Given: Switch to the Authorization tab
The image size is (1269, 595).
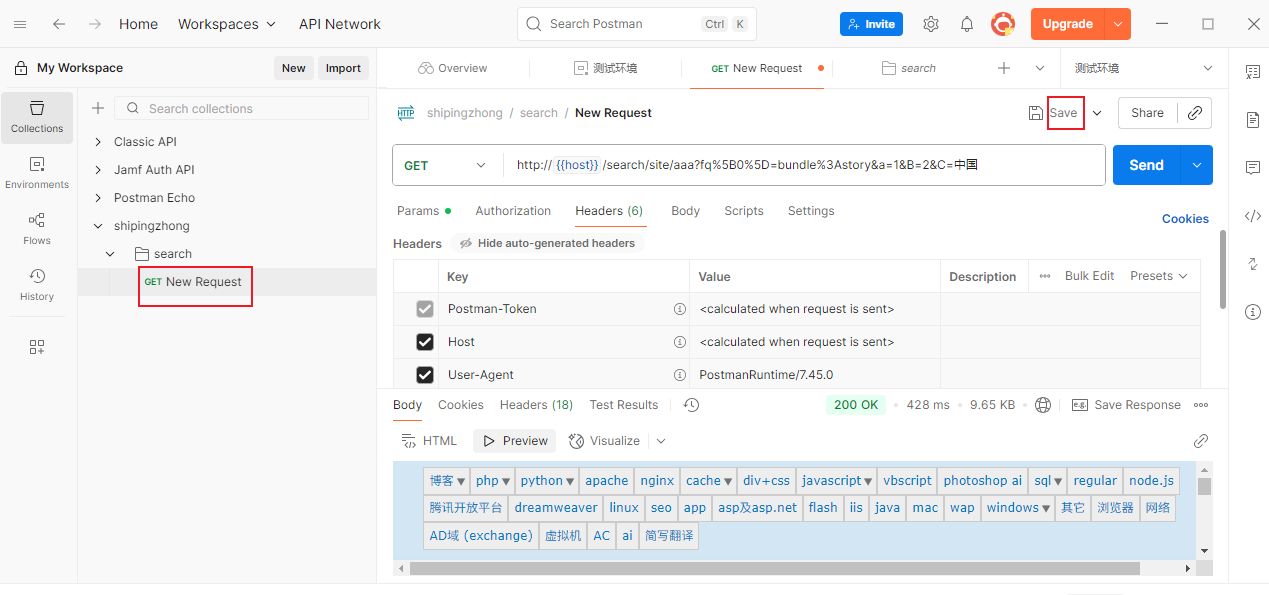Looking at the screenshot, I should 513,211.
